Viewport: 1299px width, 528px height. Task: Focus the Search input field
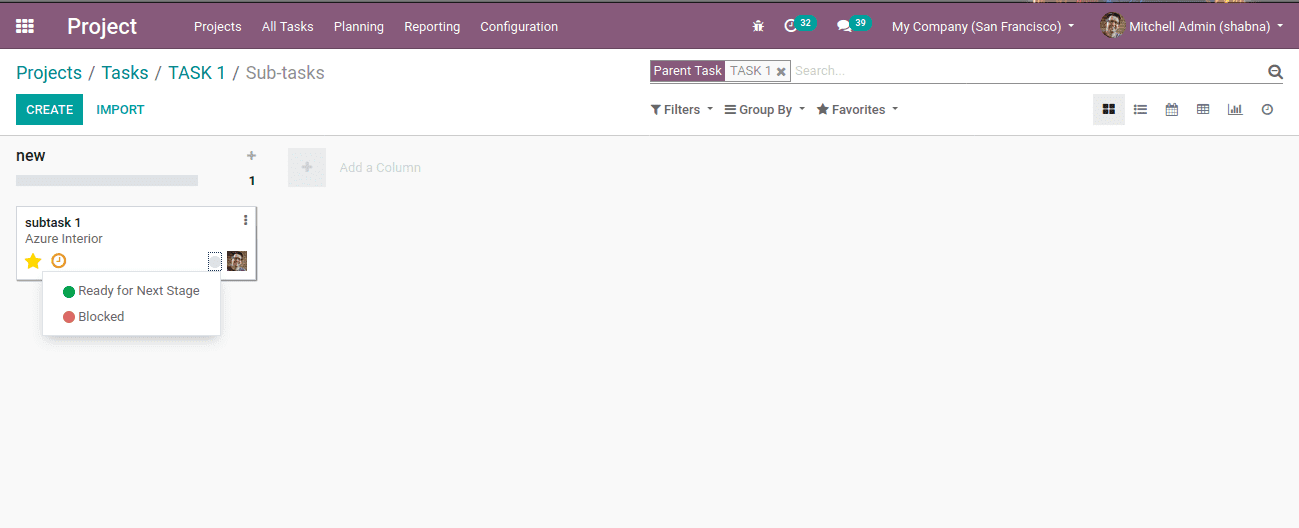tap(1027, 71)
